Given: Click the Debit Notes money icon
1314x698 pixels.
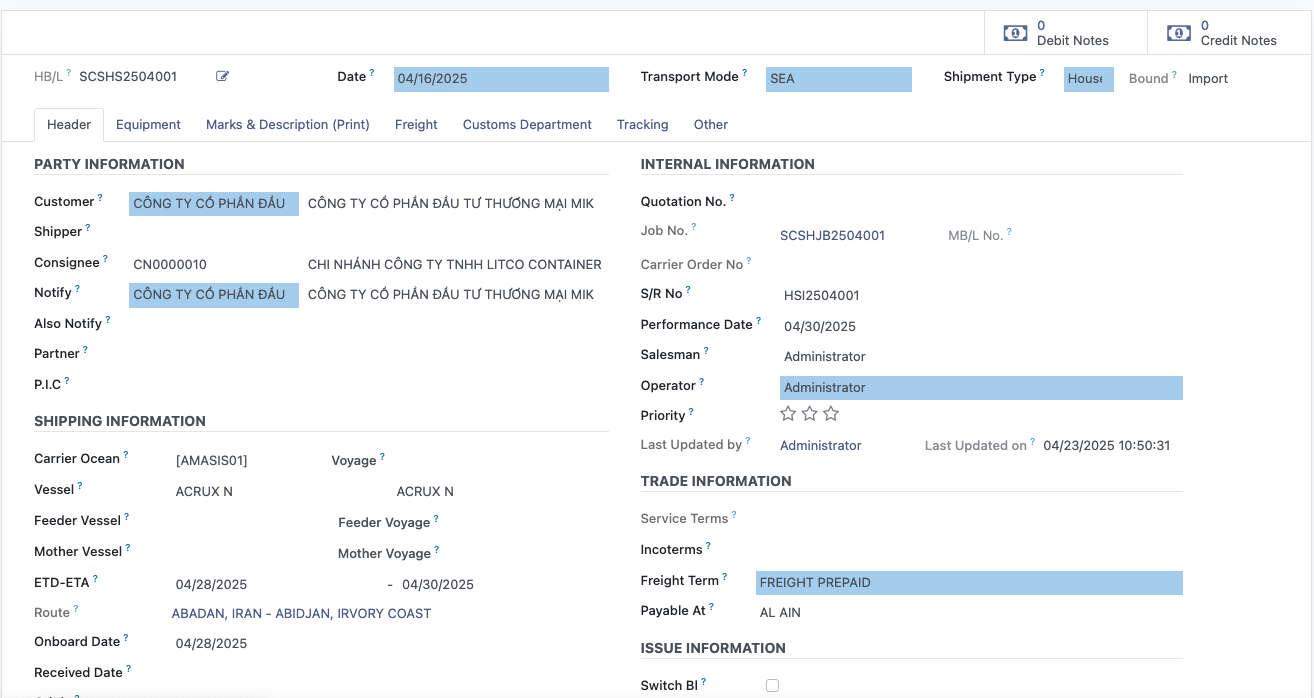Looking at the screenshot, I should click(1015, 33).
